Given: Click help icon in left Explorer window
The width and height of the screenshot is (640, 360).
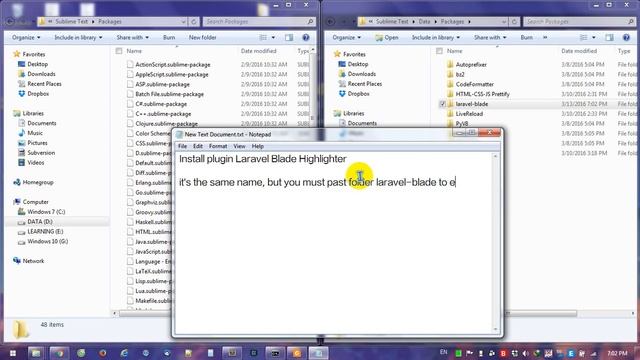Looking at the screenshot, I should pyautogui.click(x=306, y=38).
